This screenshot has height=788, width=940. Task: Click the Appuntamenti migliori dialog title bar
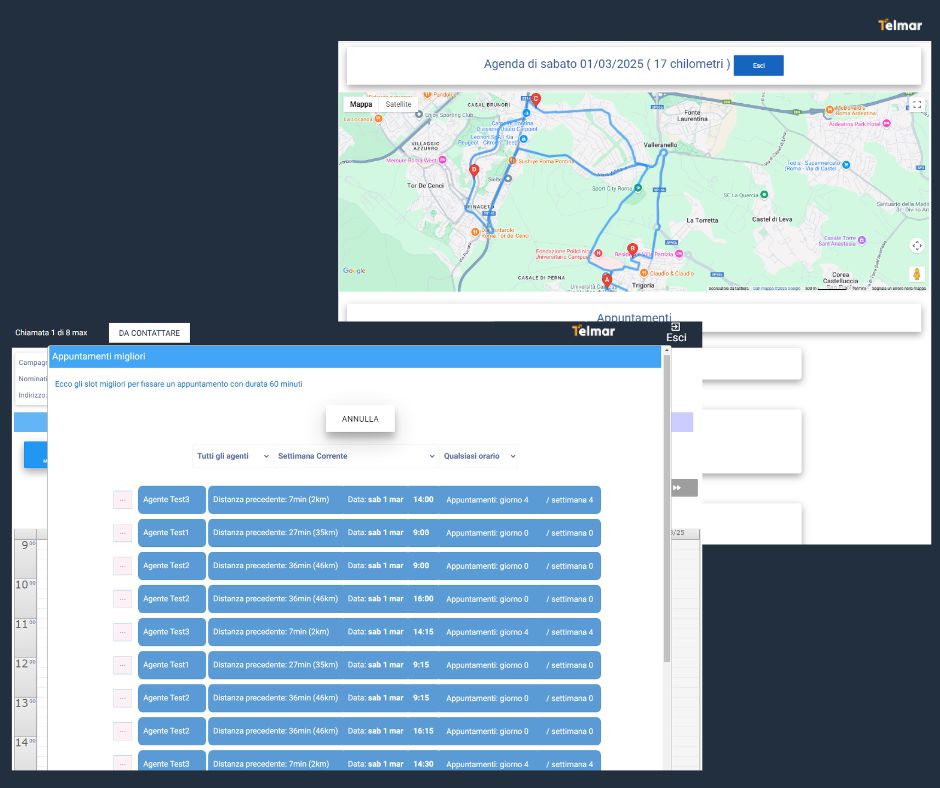click(x=355, y=356)
